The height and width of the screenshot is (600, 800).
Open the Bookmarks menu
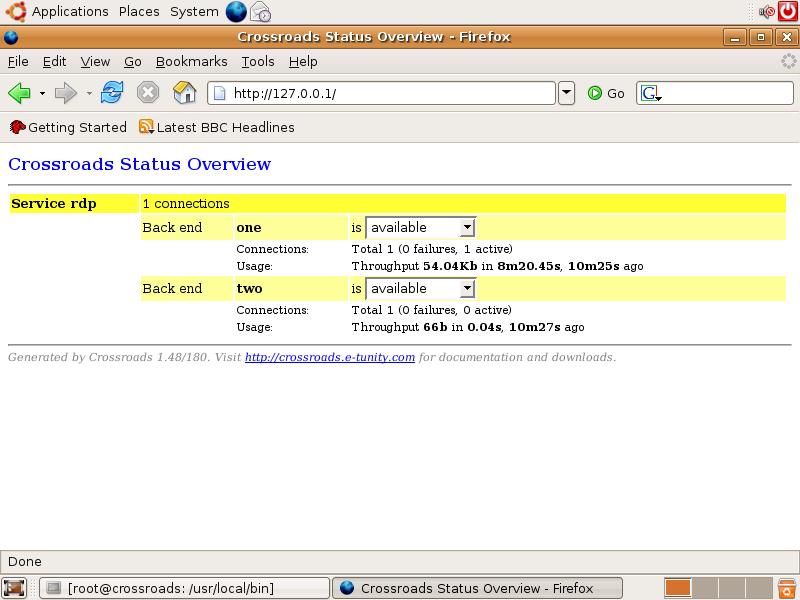pos(191,62)
